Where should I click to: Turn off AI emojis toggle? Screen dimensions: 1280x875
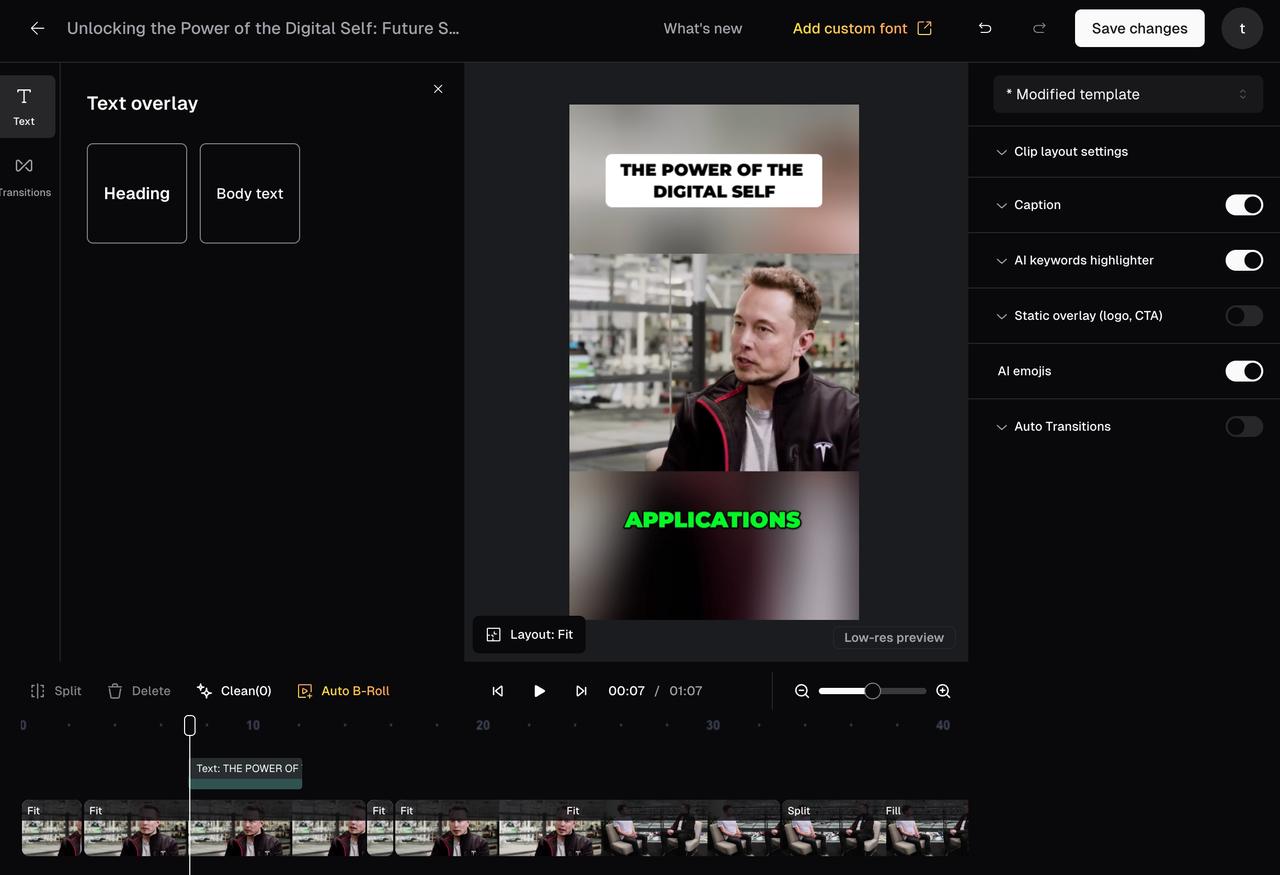[x=1244, y=371]
